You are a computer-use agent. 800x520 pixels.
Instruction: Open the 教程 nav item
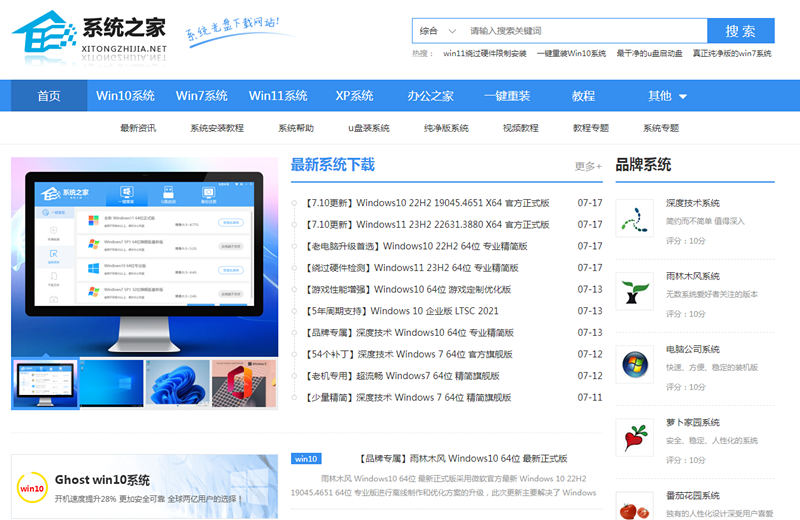pos(583,96)
